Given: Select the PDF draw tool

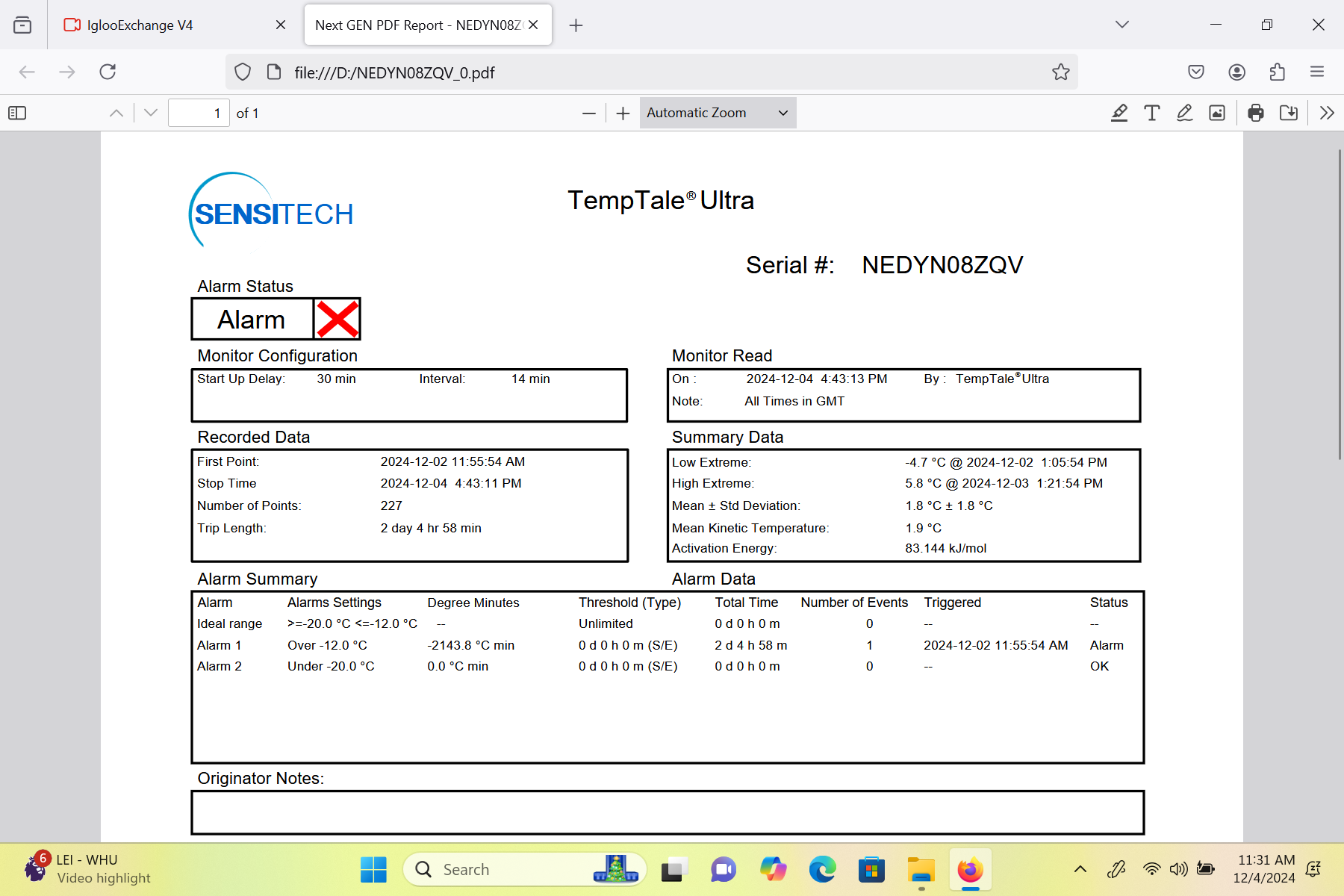Looking at the screenshot, I should click(x=1185, y=113).
